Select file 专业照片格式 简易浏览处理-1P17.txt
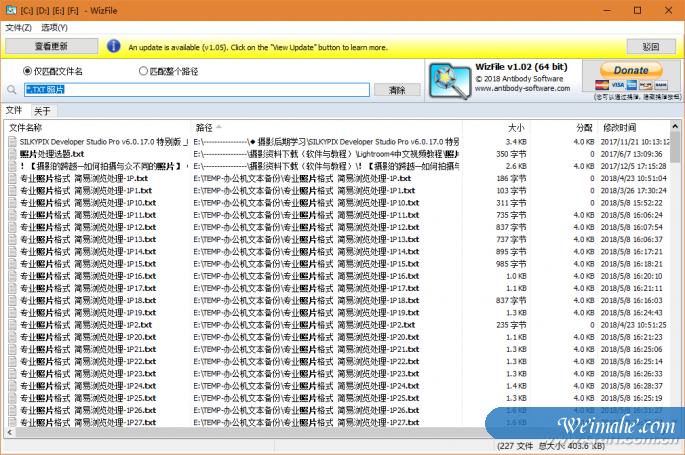This screenshot has width=685, height=455. [x=88, y=288]
